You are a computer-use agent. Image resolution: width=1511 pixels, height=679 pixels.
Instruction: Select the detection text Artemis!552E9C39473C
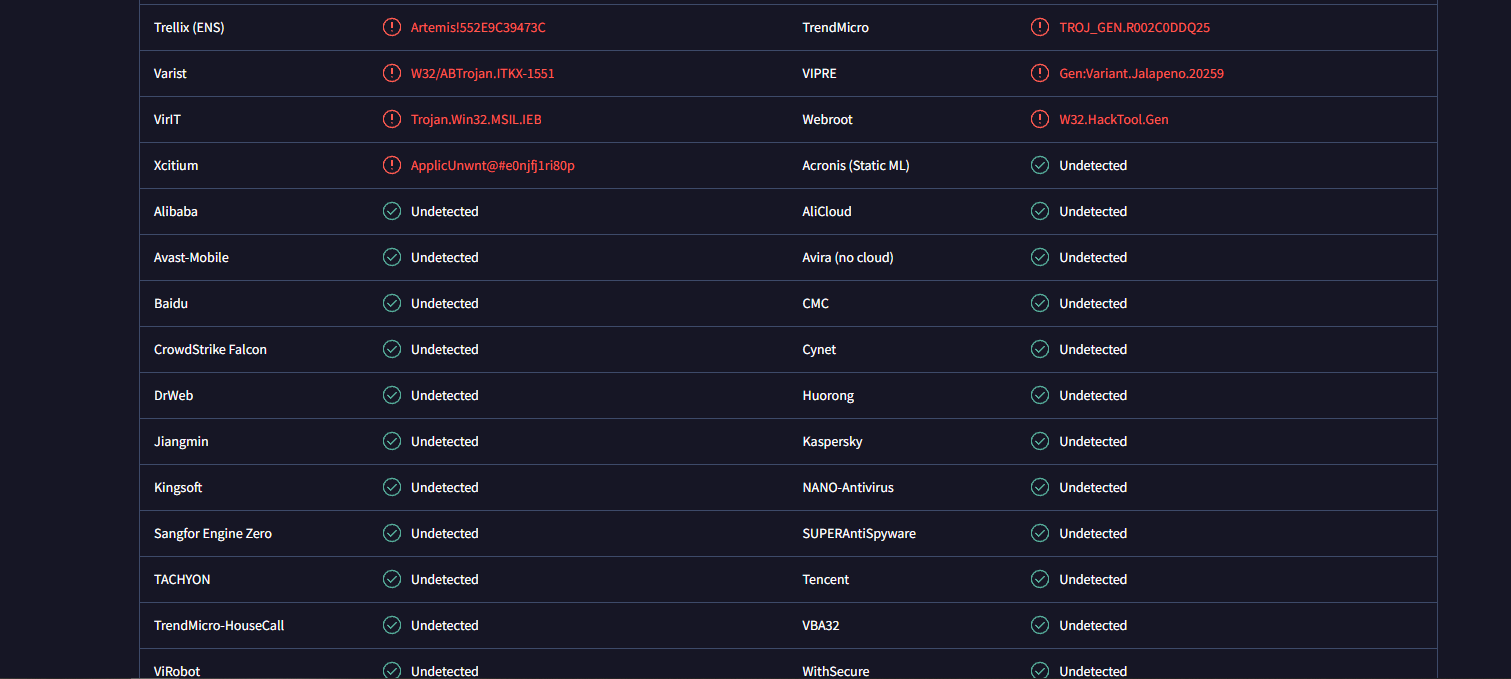[x=478, y=28]
